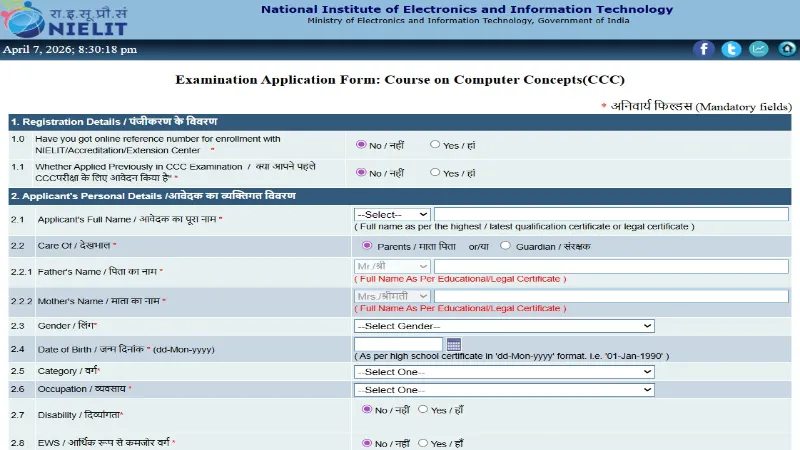The width and height of the screenshot is (800, 450).
Task: Click the National Institute of Electronics heading
Action: click(467, 9)
